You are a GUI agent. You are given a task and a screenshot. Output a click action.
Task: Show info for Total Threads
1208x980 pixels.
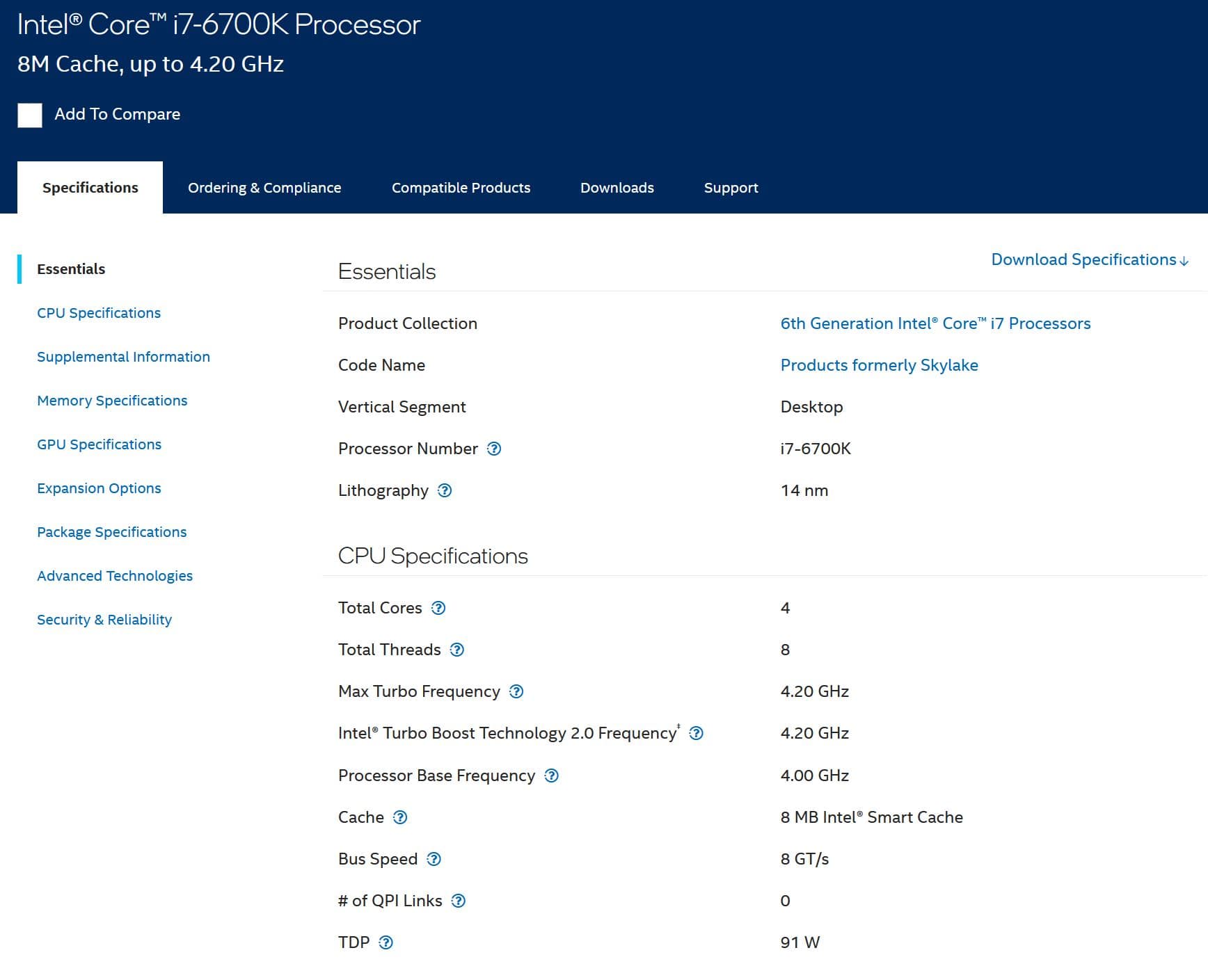pyautogui.click(x=457, y=650)
